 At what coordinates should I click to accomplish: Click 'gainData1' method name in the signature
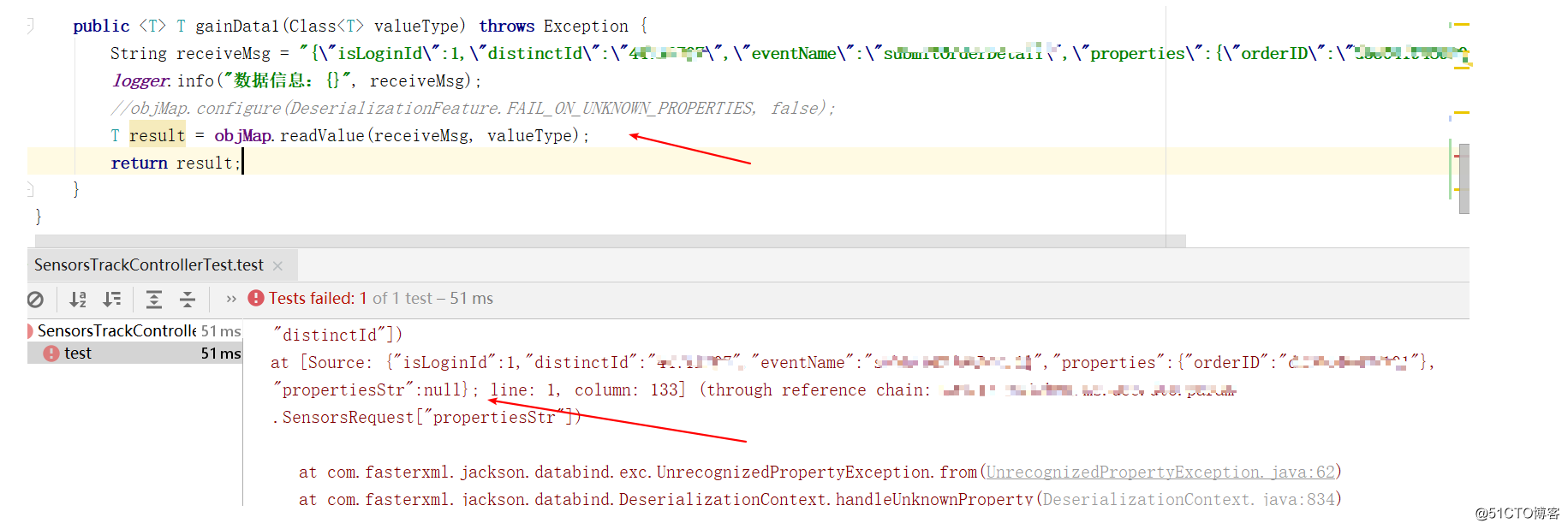click(x=238, y=27)
